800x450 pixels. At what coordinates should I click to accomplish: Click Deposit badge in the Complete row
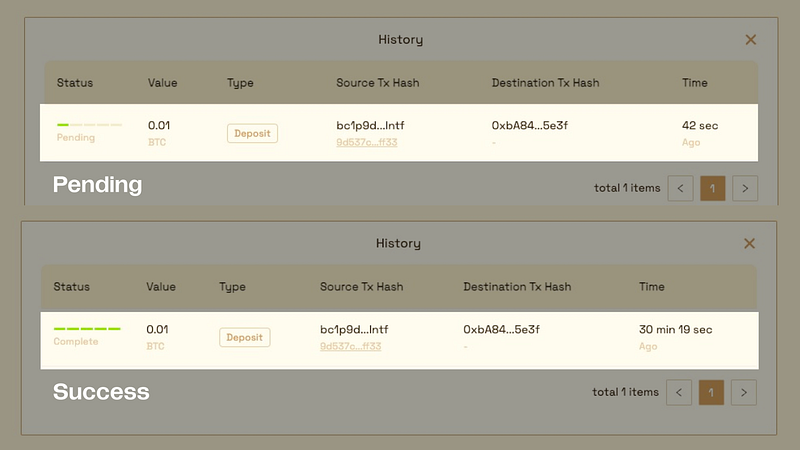click(244, 337)
